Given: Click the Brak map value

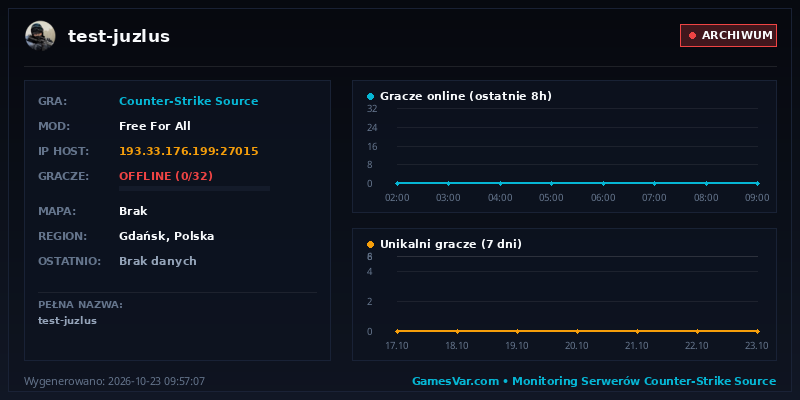Looking at the screenshot, I should click(x=133, y=211).
